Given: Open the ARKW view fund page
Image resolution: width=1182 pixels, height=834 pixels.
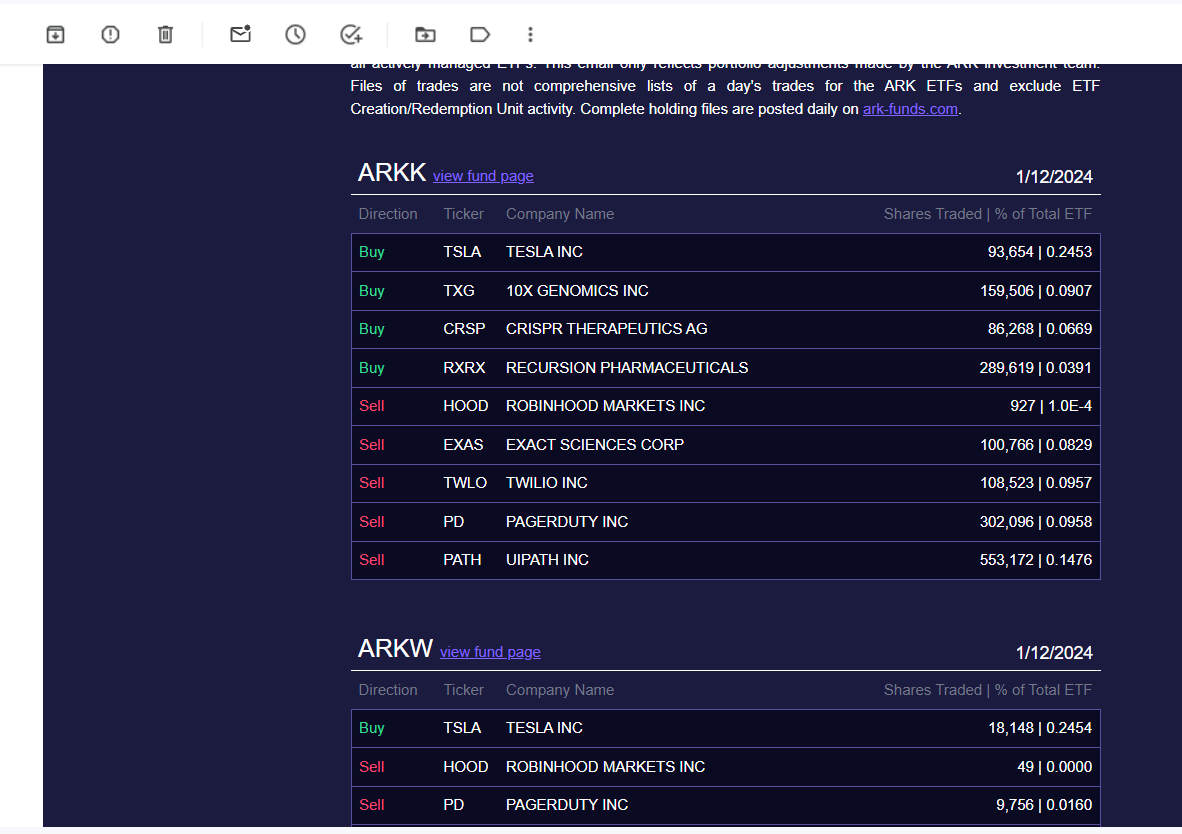Looking at the screenshot, I should click(x=490, y=652).
